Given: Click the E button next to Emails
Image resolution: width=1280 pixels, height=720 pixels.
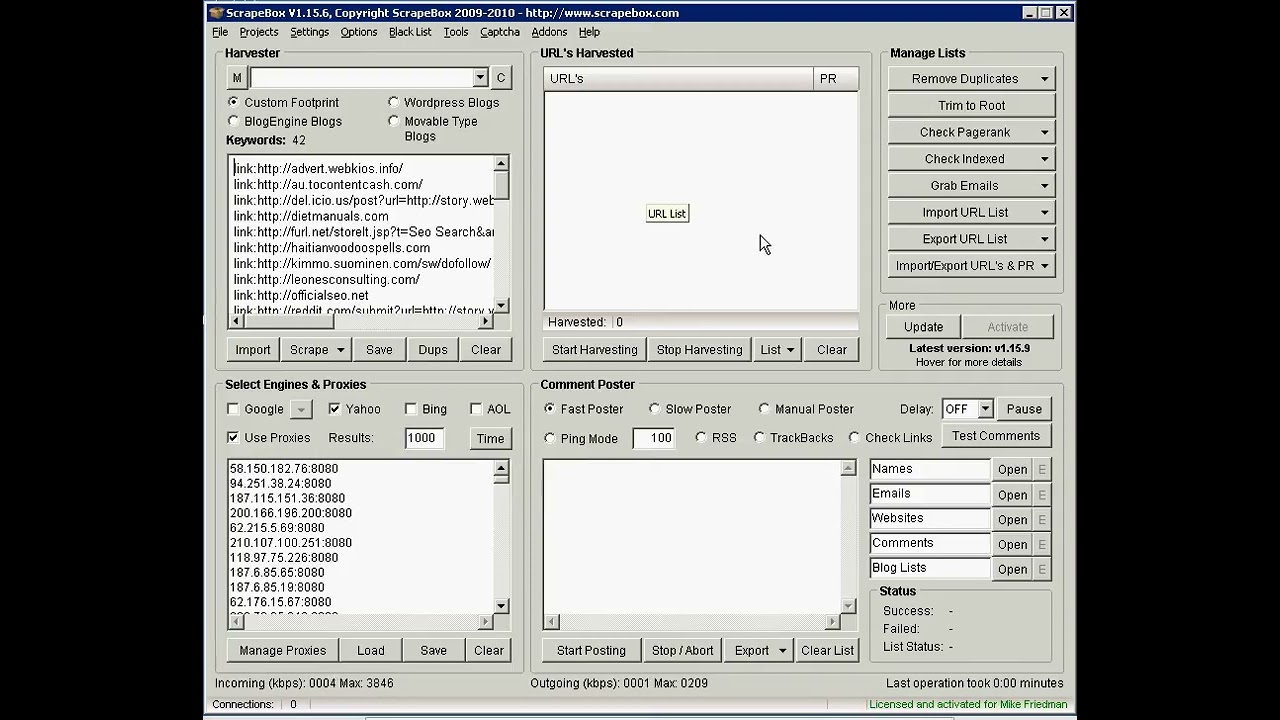Looking at the screenshot, I should point(1042,494).
